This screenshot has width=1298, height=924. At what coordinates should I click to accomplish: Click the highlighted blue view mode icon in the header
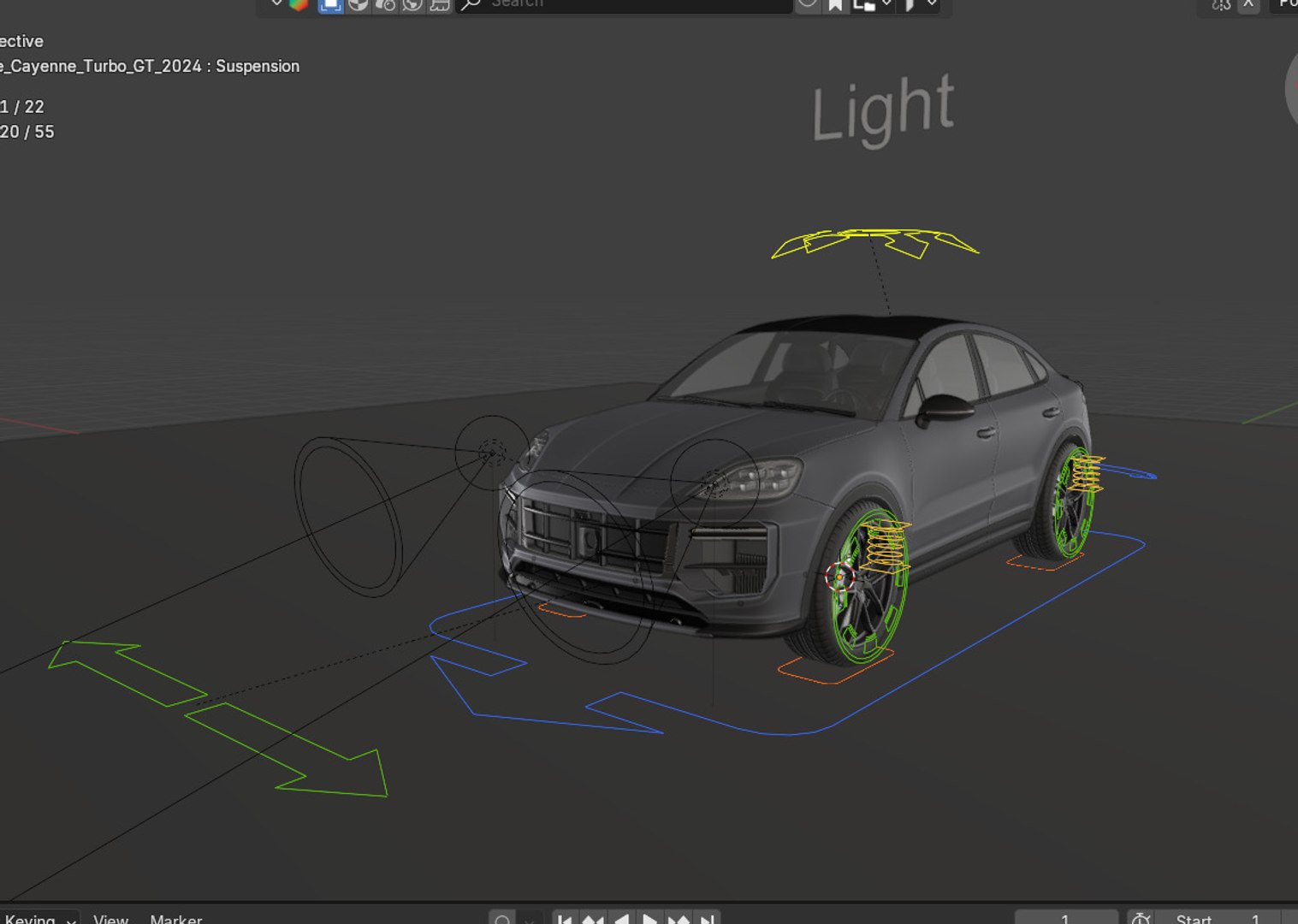click(x=330, y=4)
